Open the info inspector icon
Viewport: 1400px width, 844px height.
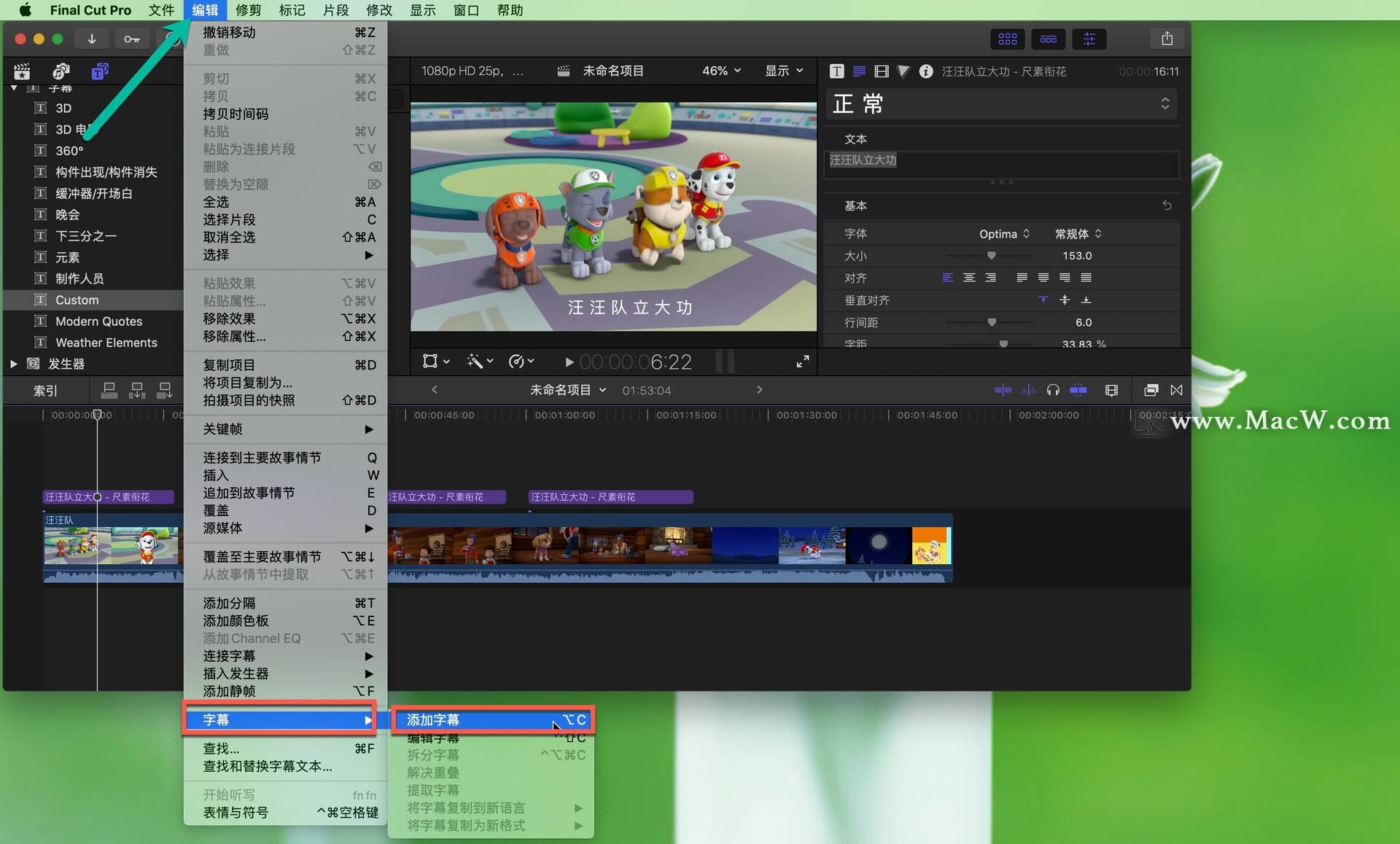pyautogui.click(x=925, y=71)
